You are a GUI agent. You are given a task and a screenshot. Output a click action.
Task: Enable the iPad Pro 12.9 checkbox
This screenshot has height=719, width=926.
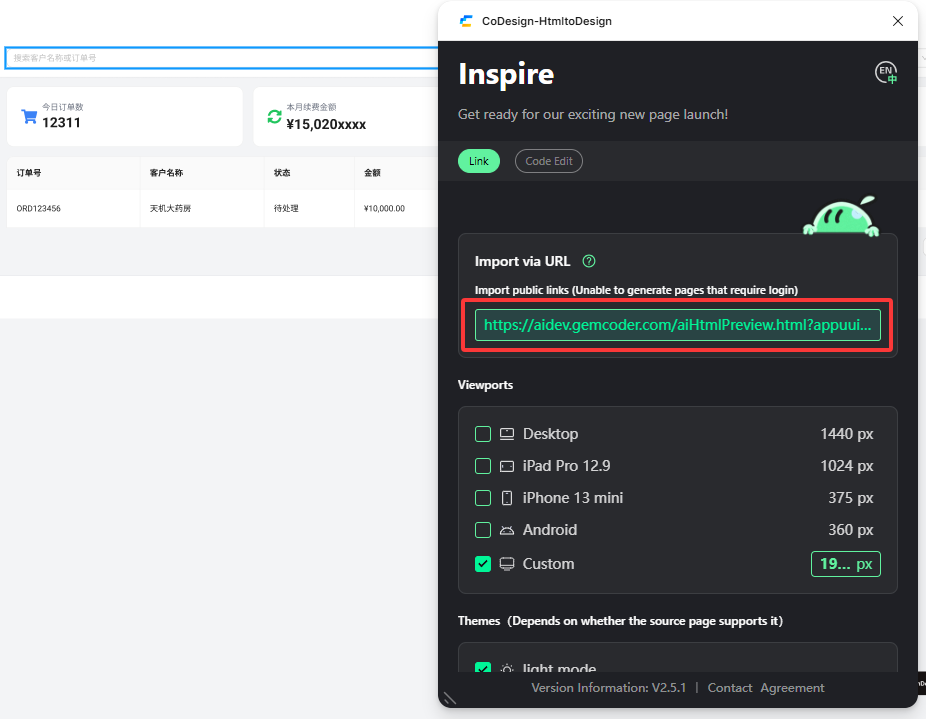(x=483, y=466)
